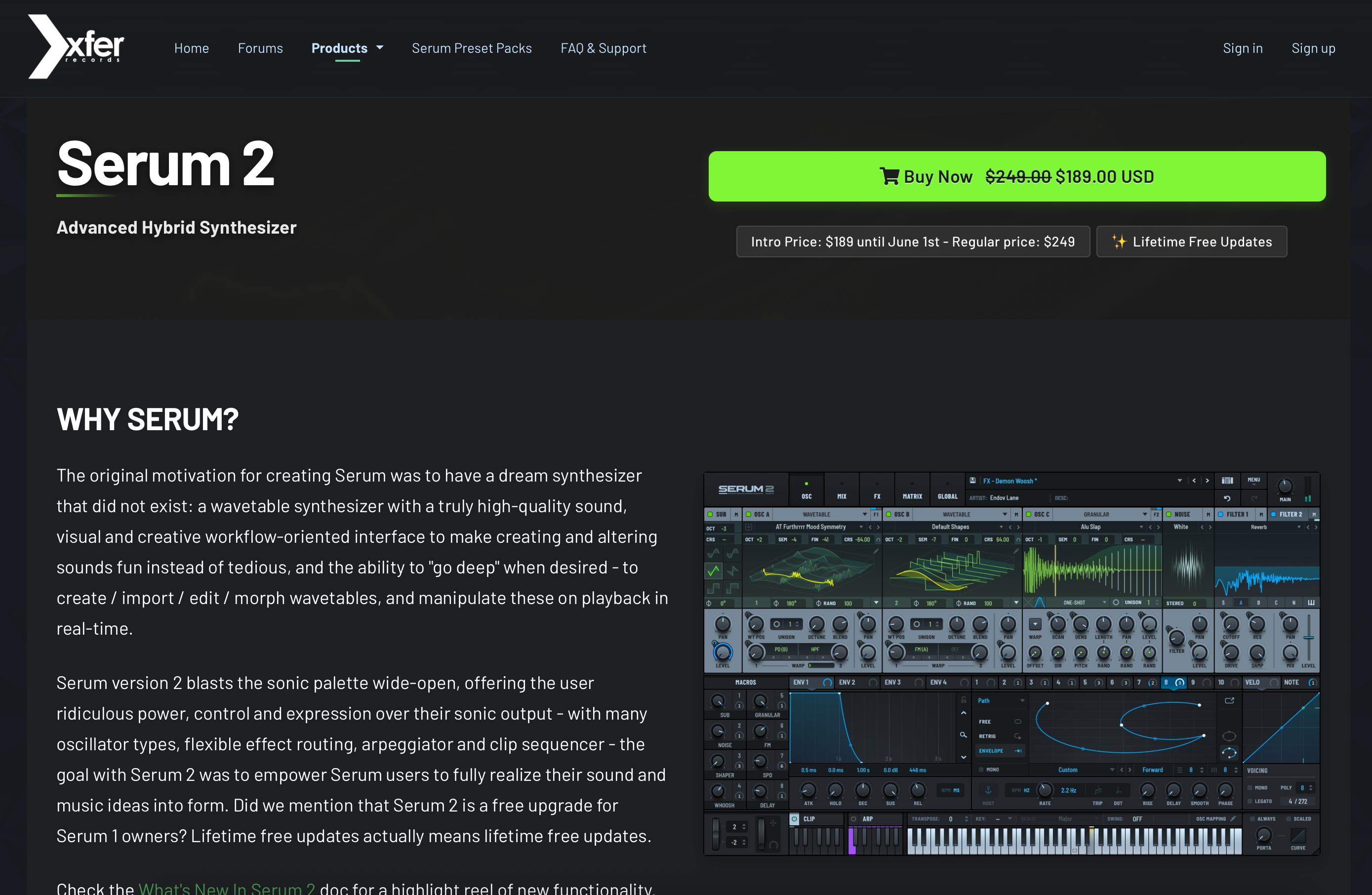Click the OSC A wavetable edit pencil
The width and height of the screenshot is (1372, 895).
coord(876,551)
